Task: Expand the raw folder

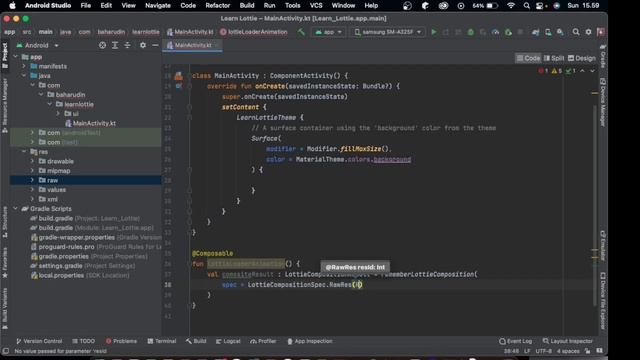Action: pyautogui.click(x=33, y=180)
